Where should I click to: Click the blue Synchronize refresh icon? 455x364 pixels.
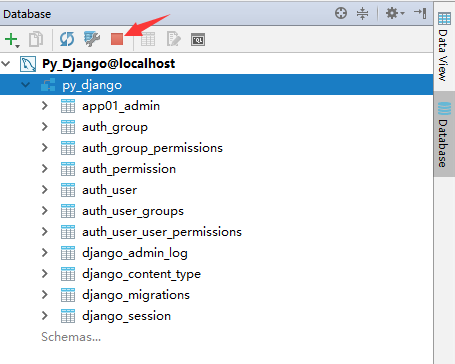pyautogui.click(x=67, y=39)
